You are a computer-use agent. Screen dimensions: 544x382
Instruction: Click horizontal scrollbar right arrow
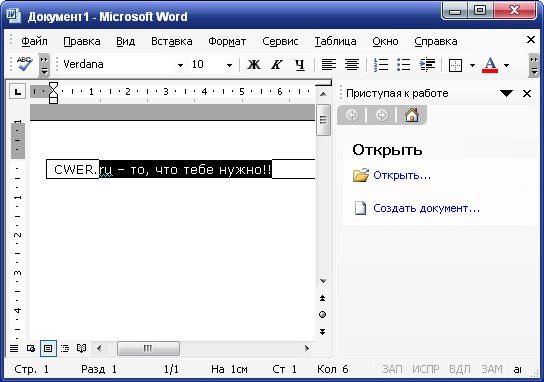[x=307, y=348]
